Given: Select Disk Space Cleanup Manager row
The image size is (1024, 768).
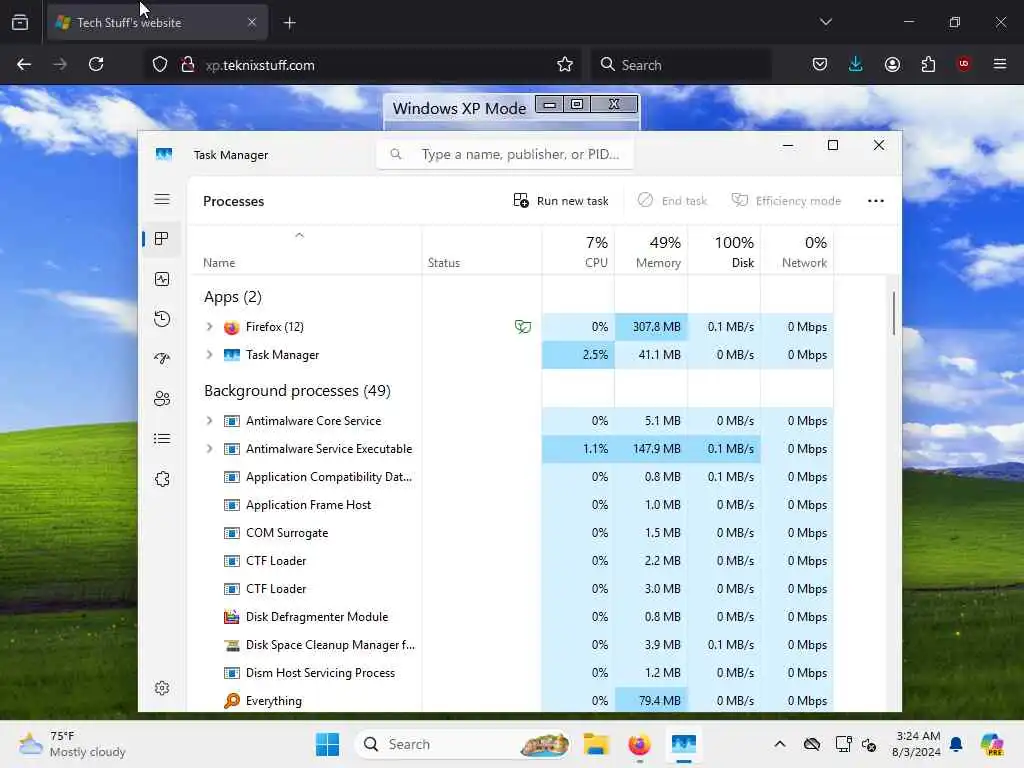Looking at the screenshot, I should pos(511,645).
